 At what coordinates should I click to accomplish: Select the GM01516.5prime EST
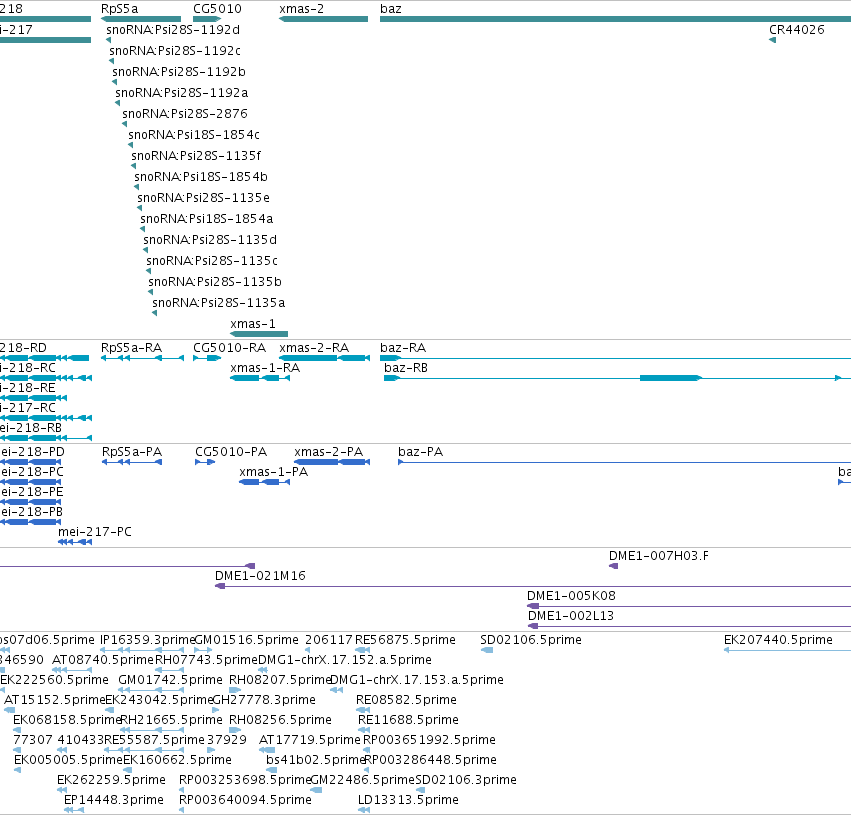pyautogui.click(x=203, y=650)
